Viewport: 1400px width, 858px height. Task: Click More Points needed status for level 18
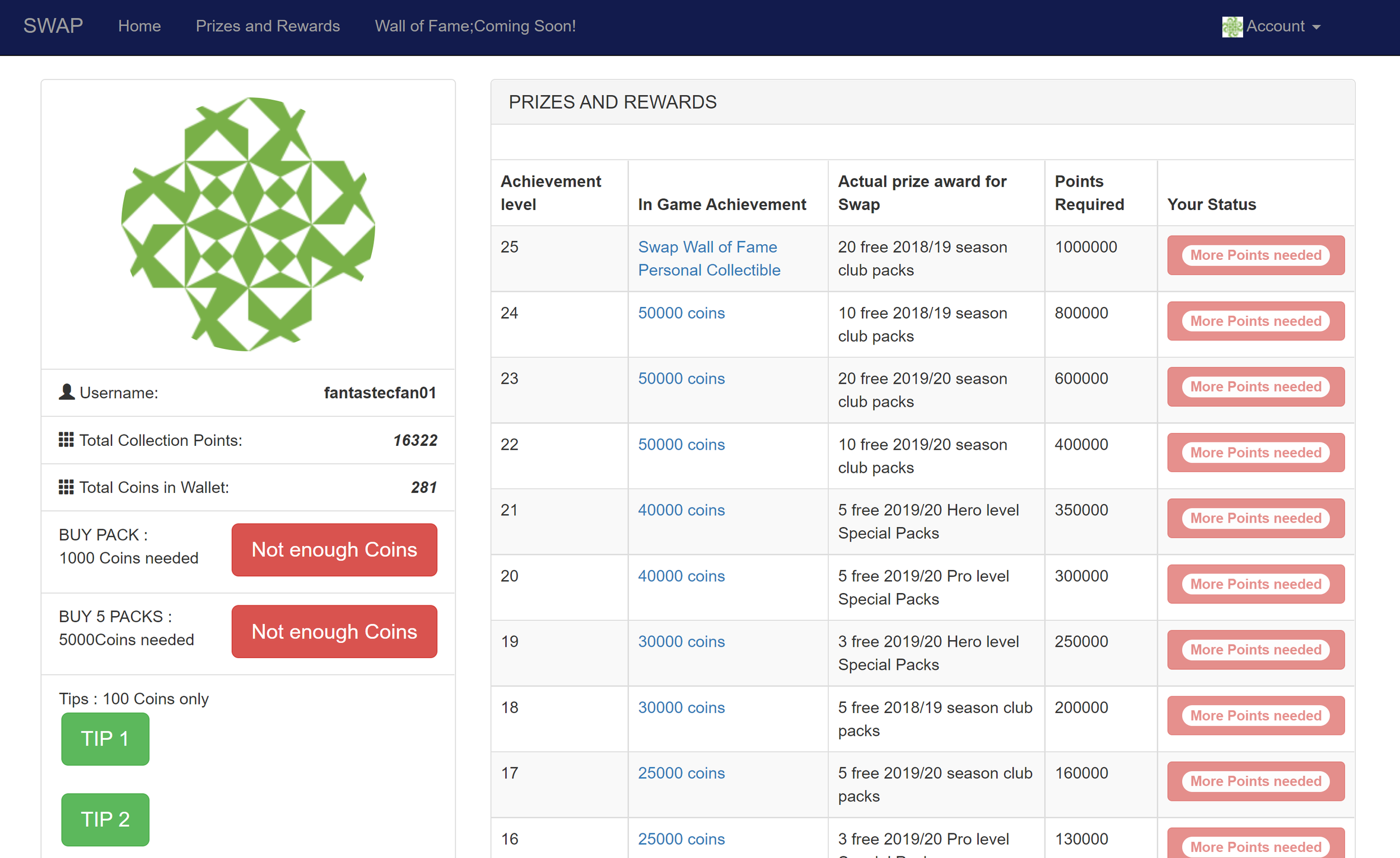(1255, 715)
